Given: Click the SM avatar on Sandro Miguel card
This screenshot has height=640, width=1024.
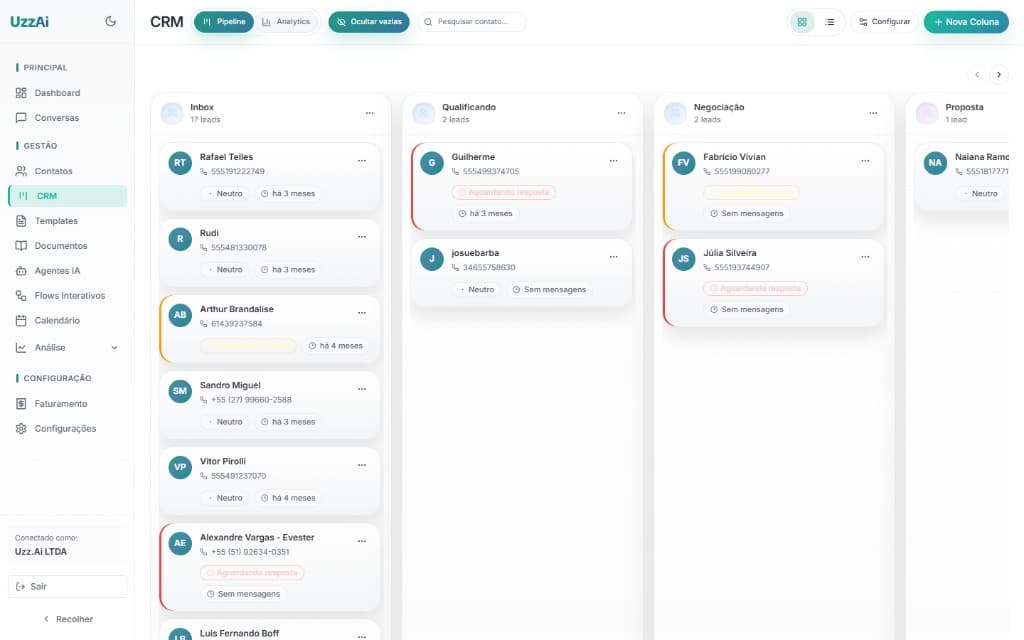Looking at the screenshot, I should point(180,391).
